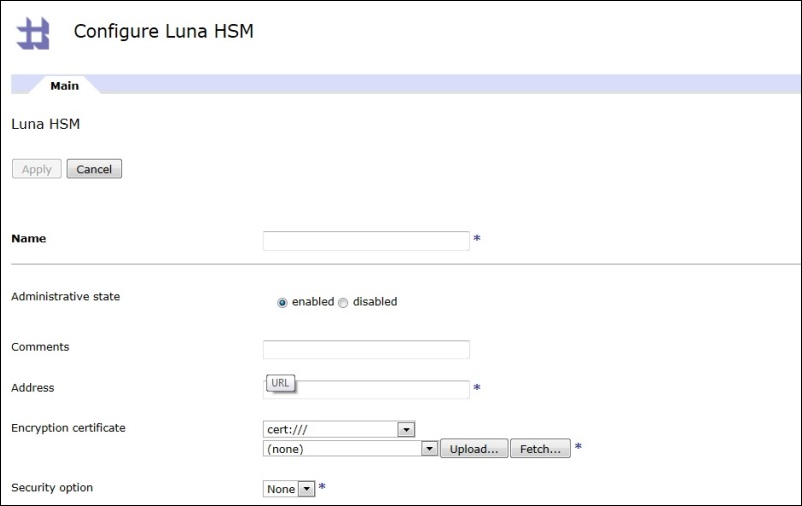Click the Address label
Screen dimensions: 802x506
pyautogui.click(x=33, y=388)
